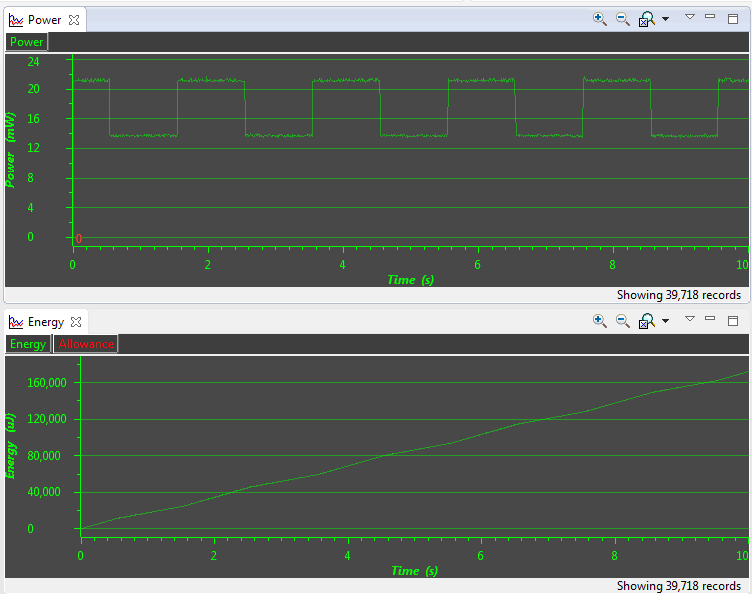Zoom in on the Power graph

[x=599, y=19]
